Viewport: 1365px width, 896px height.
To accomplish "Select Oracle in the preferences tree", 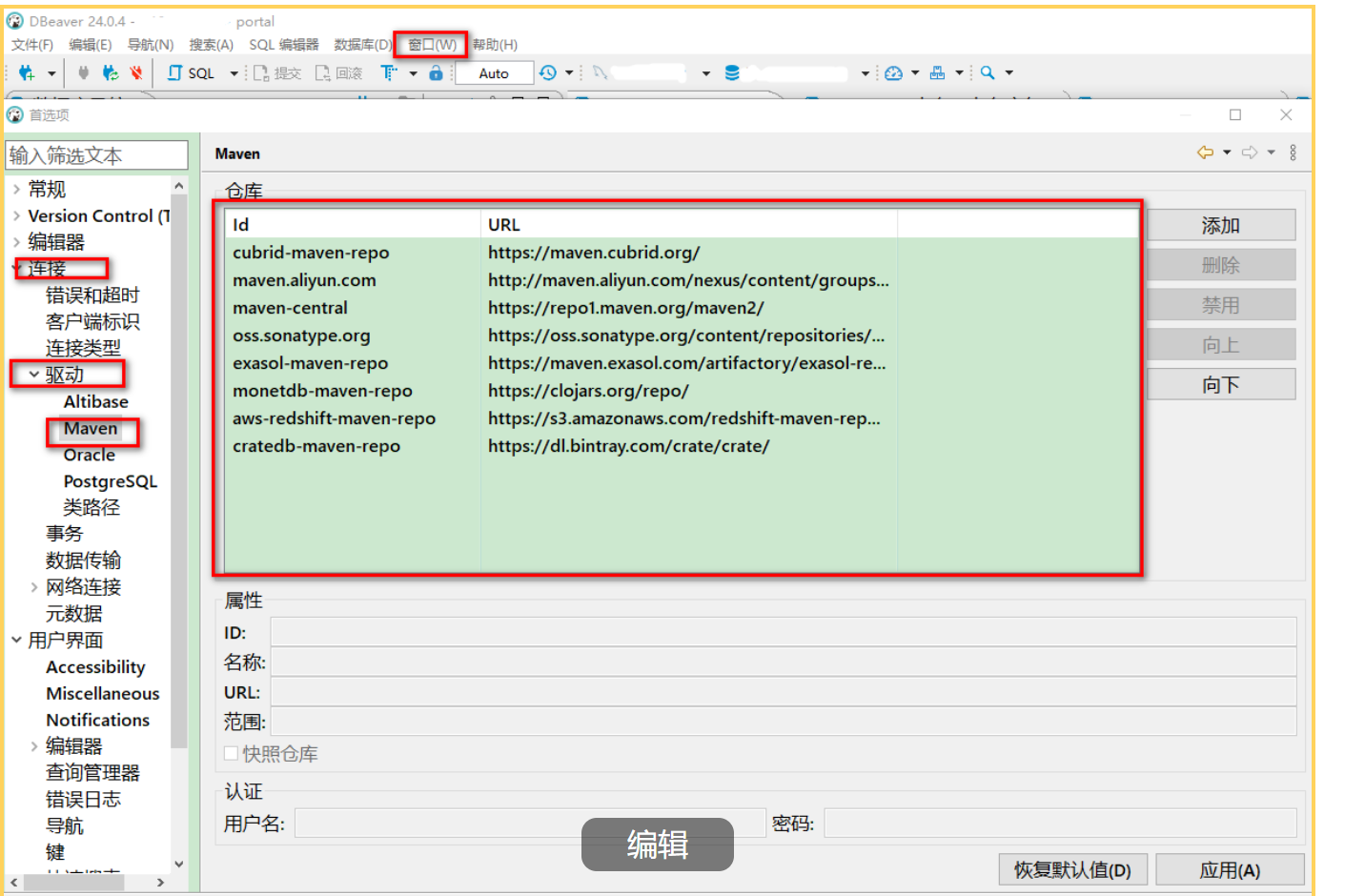I will pos(89,455).
